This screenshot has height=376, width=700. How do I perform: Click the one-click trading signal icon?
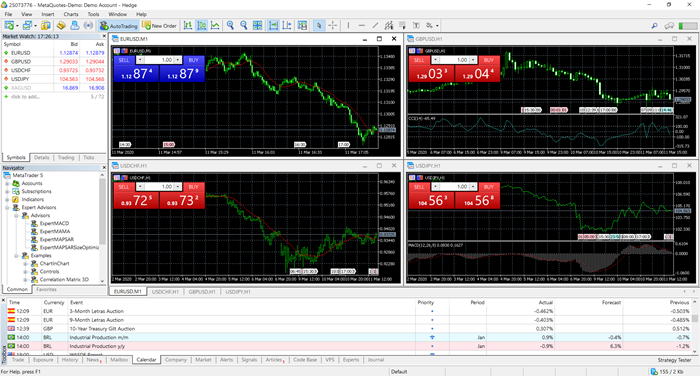coord(88,25)
